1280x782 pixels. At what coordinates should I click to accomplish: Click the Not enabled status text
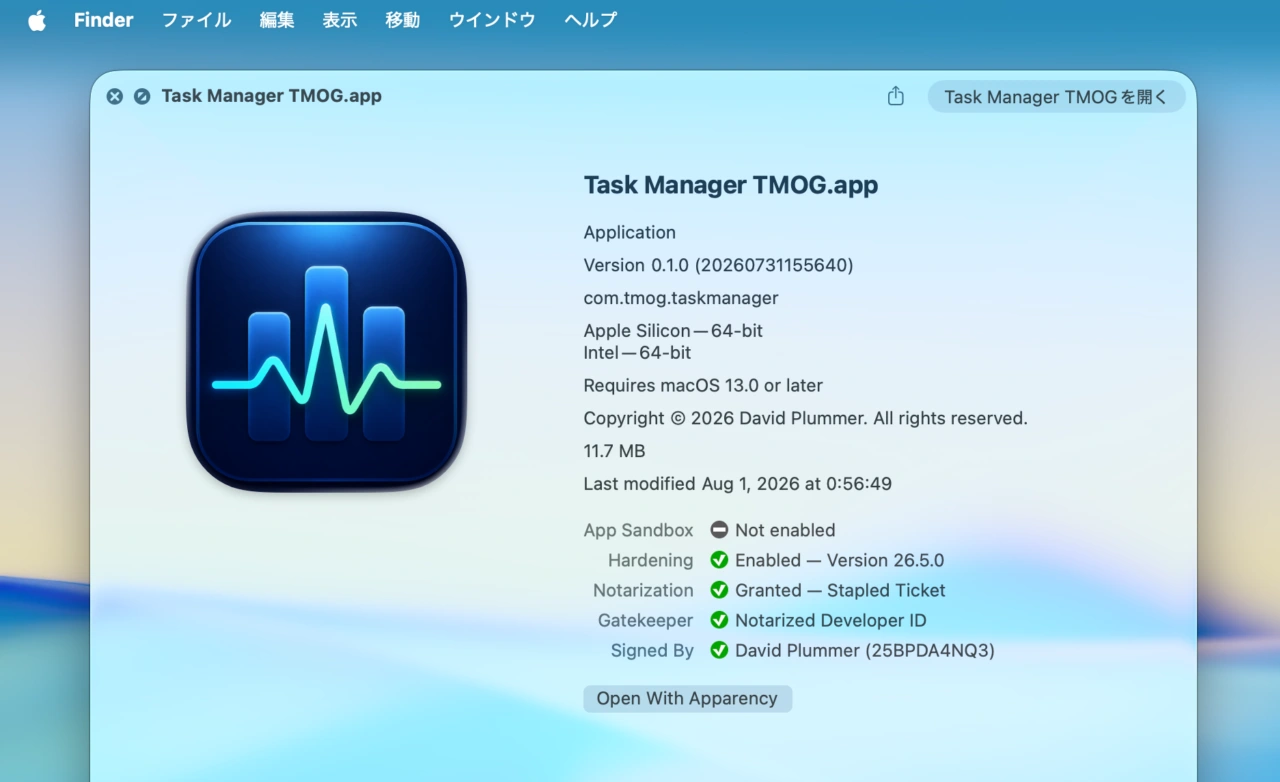(785, 530)
